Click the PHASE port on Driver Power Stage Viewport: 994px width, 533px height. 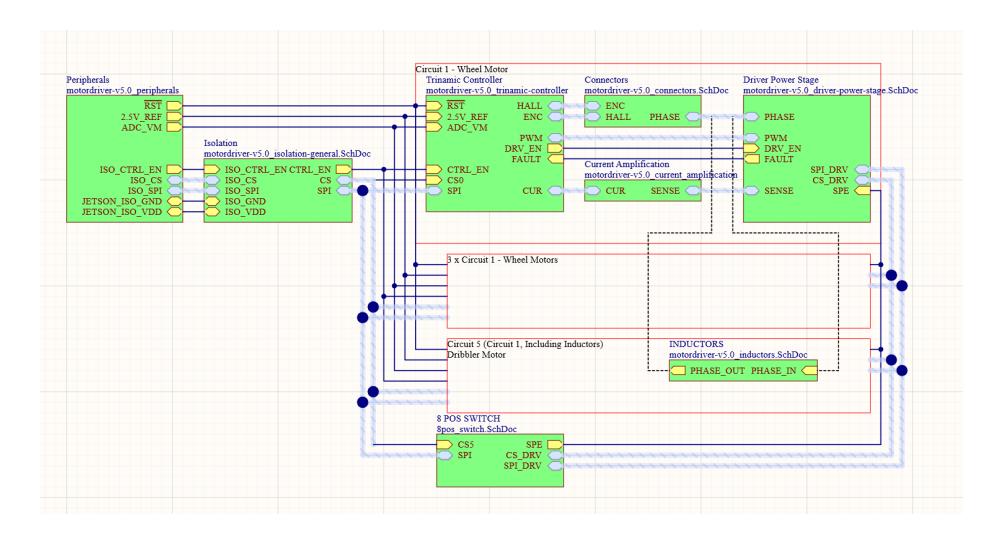751,117
